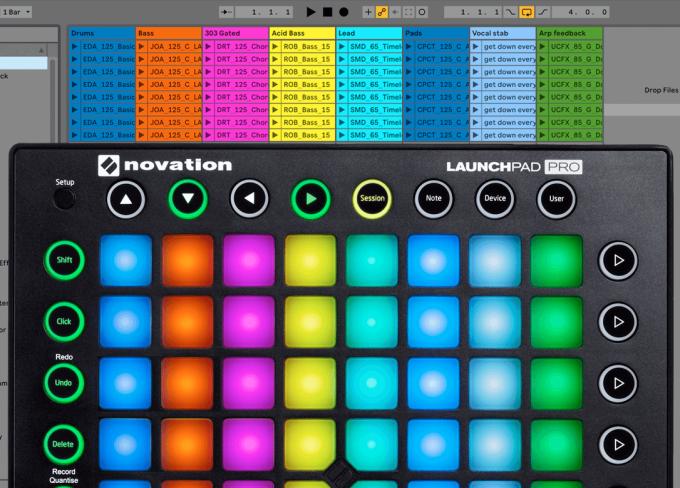This screenshot has height=488, width=680.
Task: Click the scene launch arrow in Click row
Action: (x=618, y=322)
